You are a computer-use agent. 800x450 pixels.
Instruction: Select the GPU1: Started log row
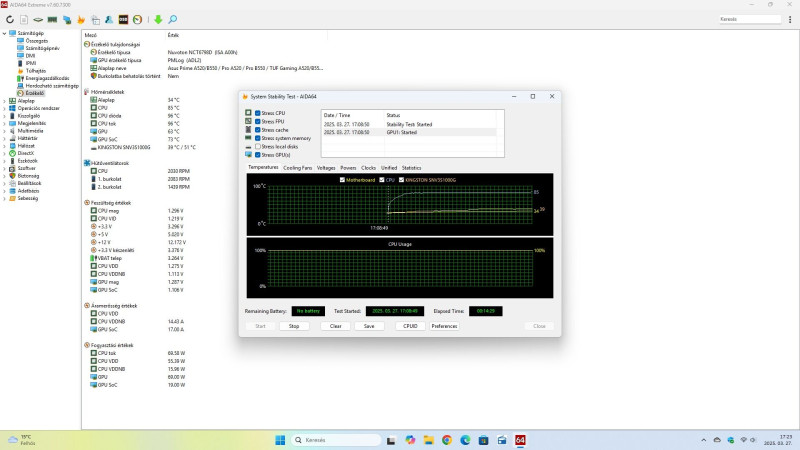click(x=409, y=132)
